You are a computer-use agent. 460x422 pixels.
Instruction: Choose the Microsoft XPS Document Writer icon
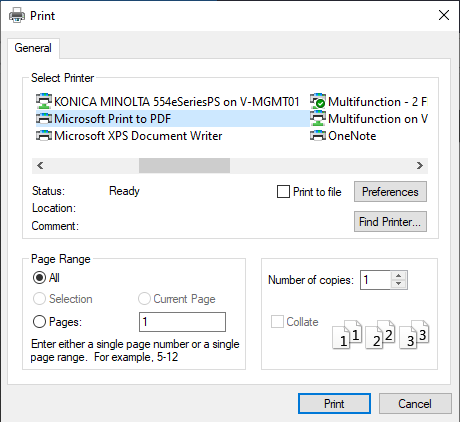coord(44,135)
